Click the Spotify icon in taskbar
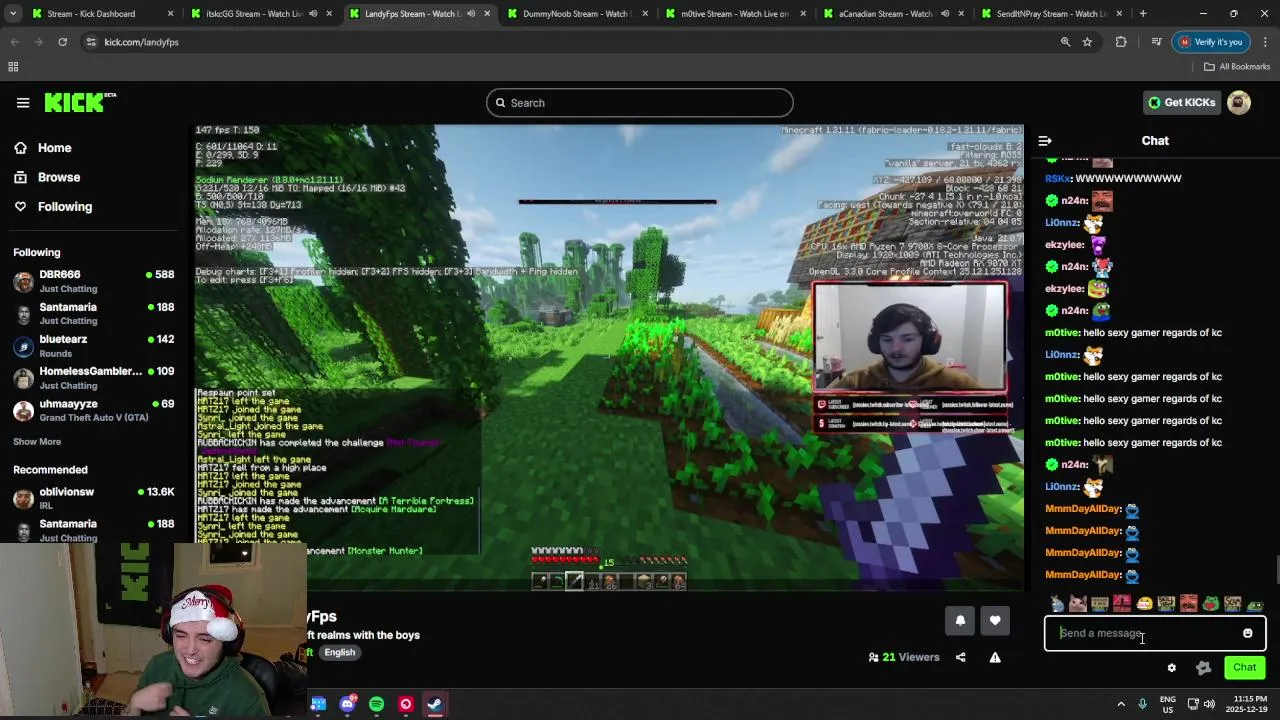Image resolution: width=1280 pixels, height=720 pixels. tap(376, 704)
